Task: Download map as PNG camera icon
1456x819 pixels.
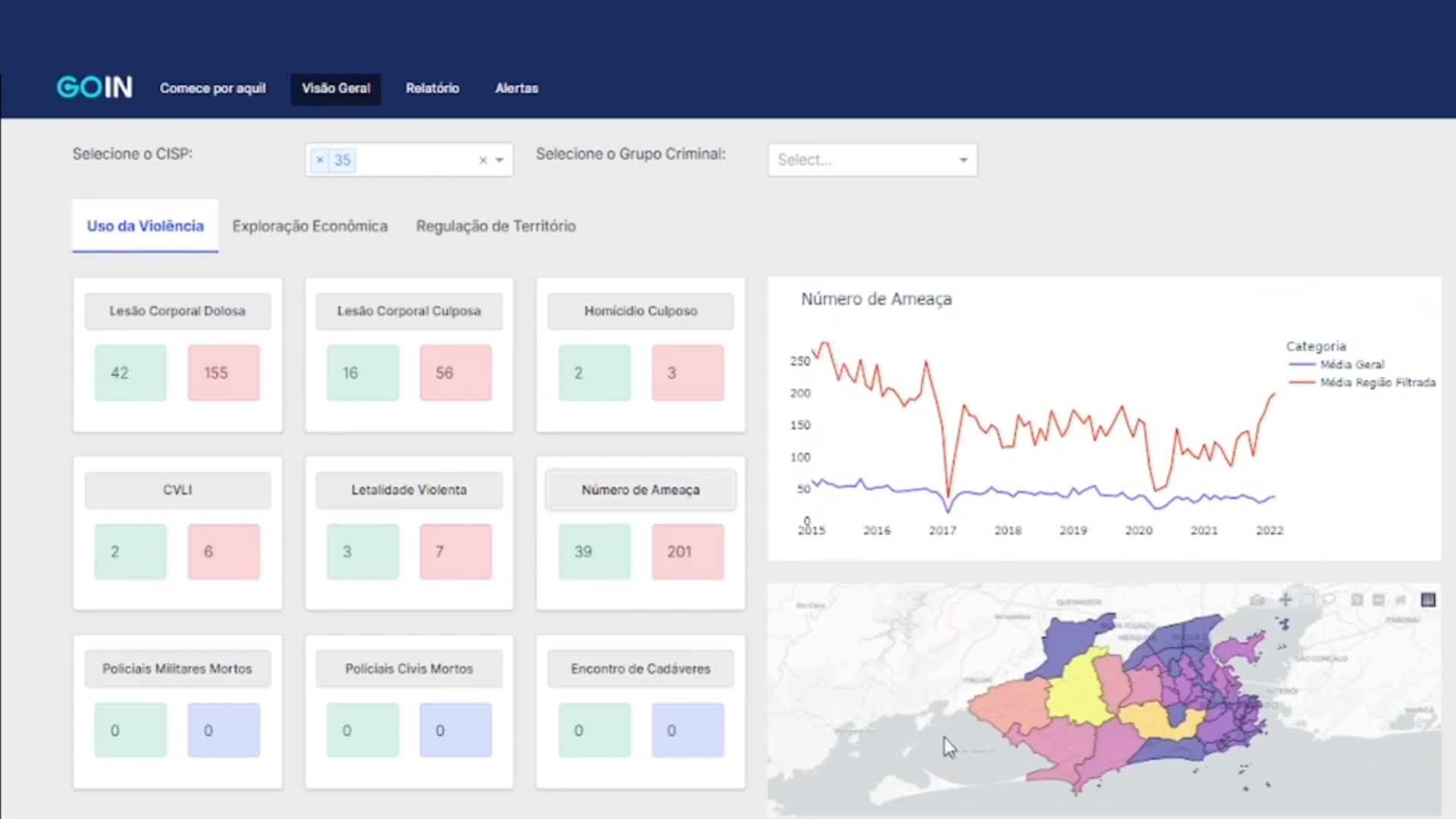Action: (1257, 600)
